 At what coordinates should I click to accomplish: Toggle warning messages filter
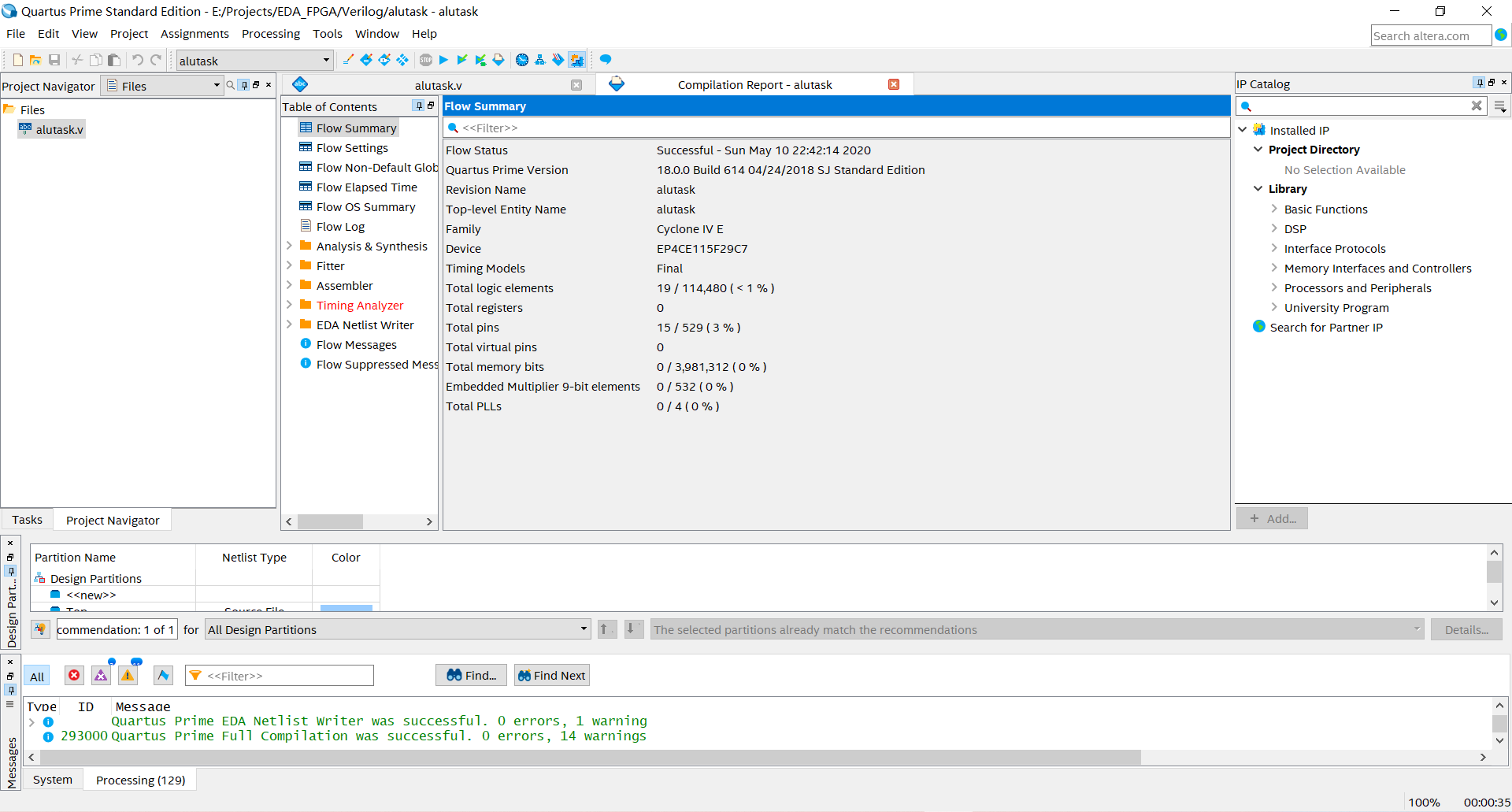point(128,676)
